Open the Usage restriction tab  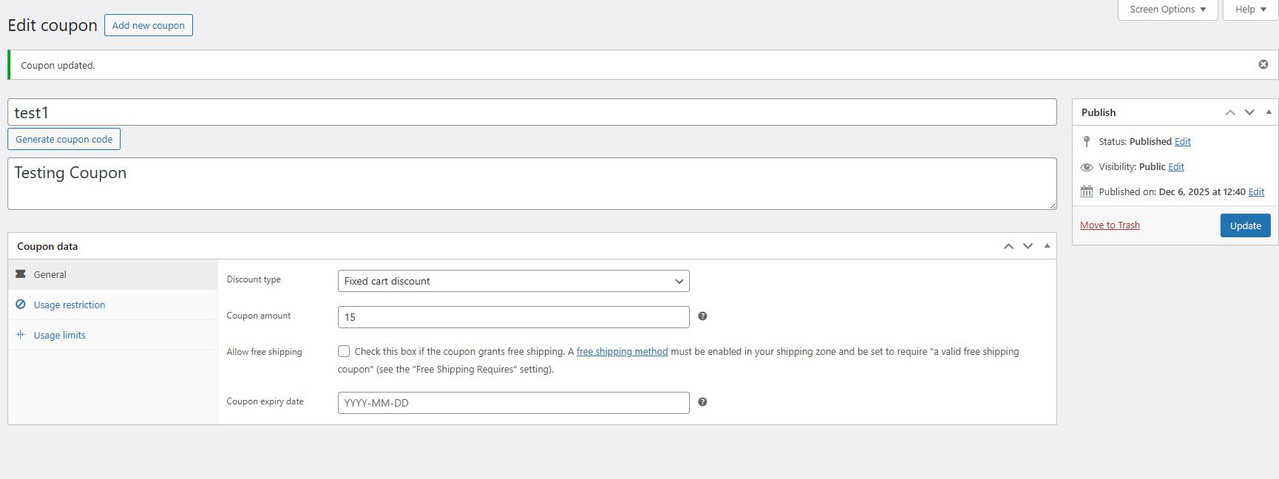[112, 305]
